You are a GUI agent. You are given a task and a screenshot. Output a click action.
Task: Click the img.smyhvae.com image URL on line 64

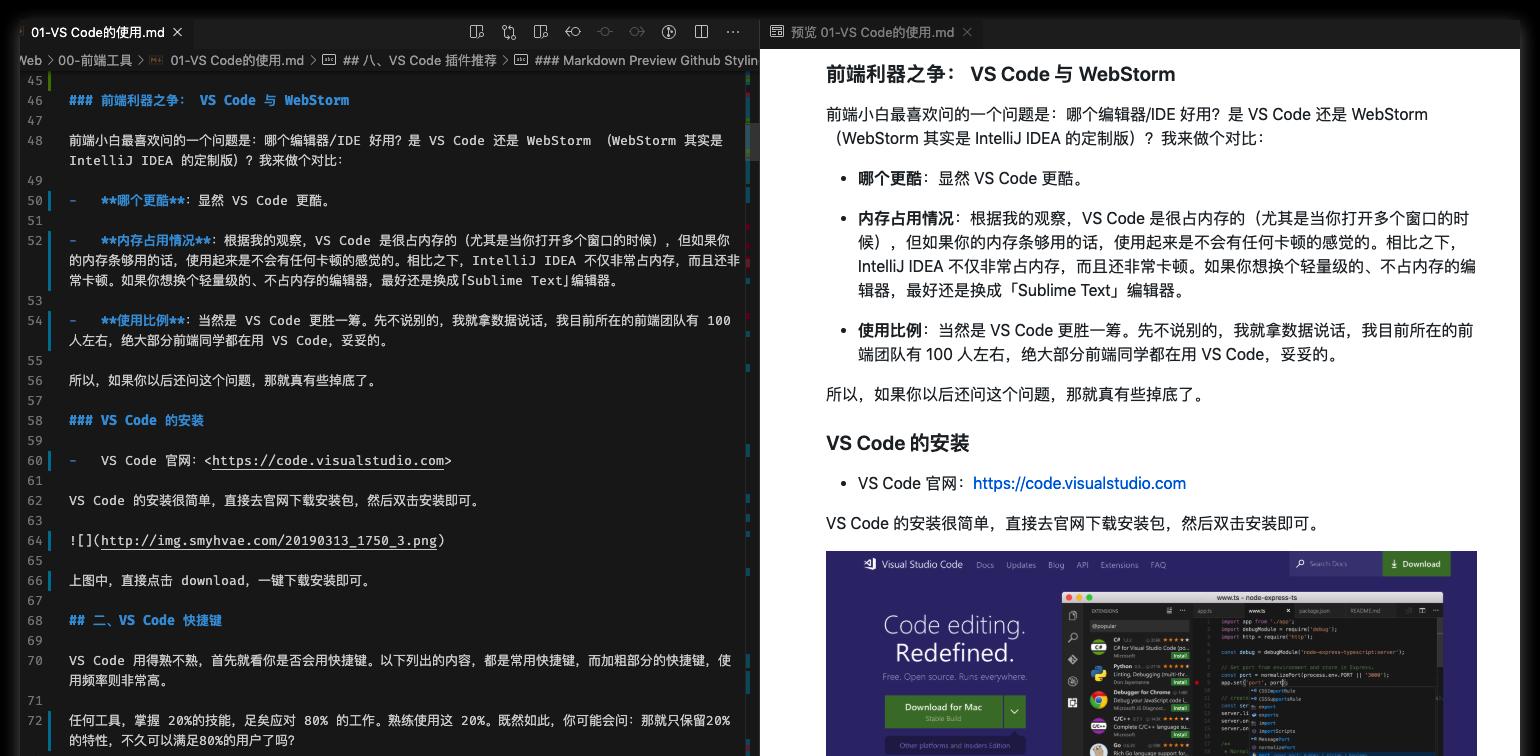[x=269, y=540]
